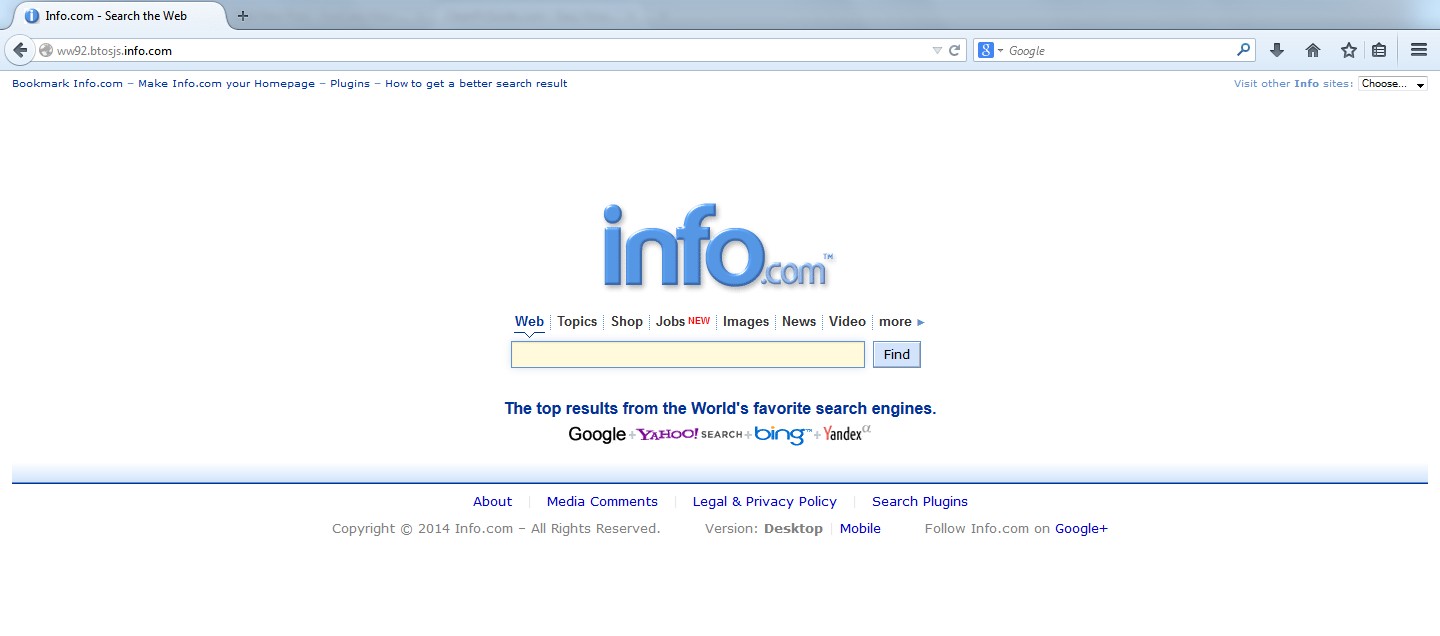Switch to the Topics search tab
This screenshot has width=1440, height=636.
pyautogui.click(x=577, y=322)
